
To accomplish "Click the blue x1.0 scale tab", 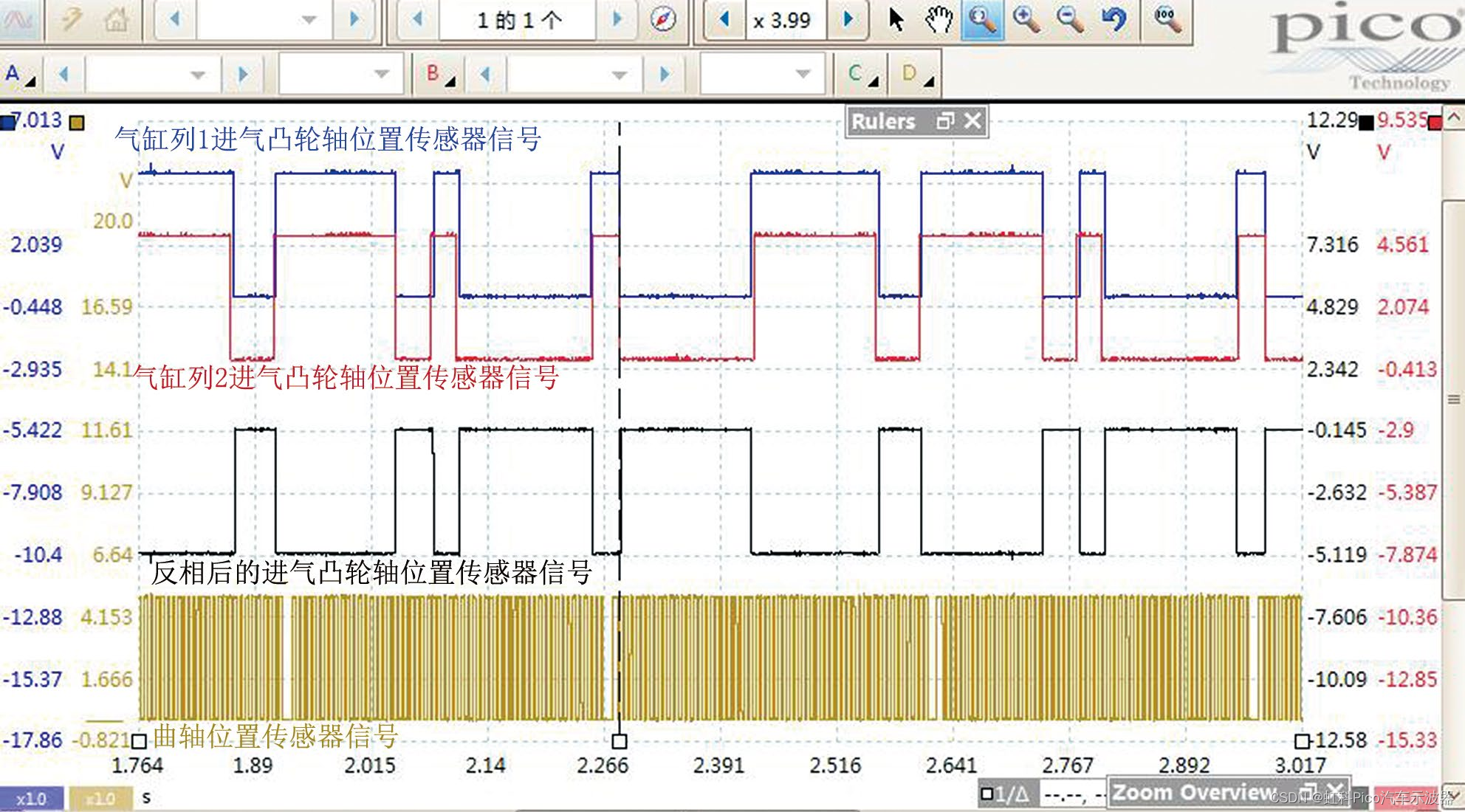I will (31, 799).
